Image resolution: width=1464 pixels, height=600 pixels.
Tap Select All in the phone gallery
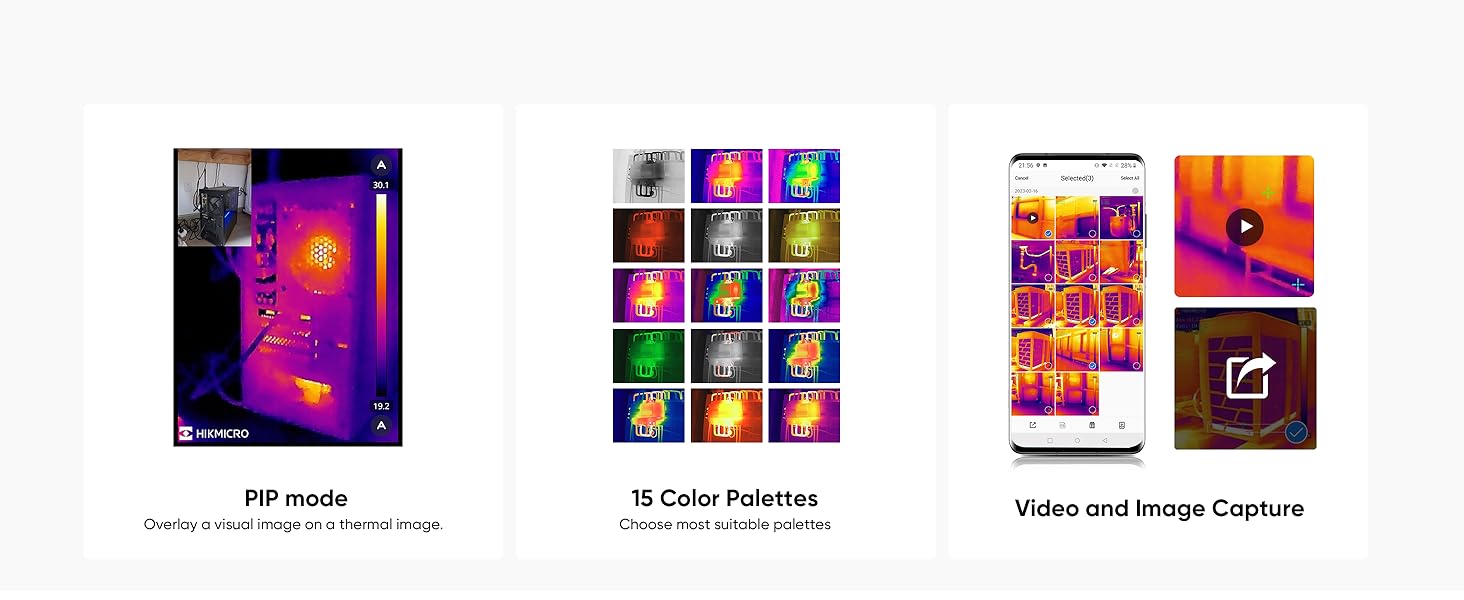(1129, 178)
